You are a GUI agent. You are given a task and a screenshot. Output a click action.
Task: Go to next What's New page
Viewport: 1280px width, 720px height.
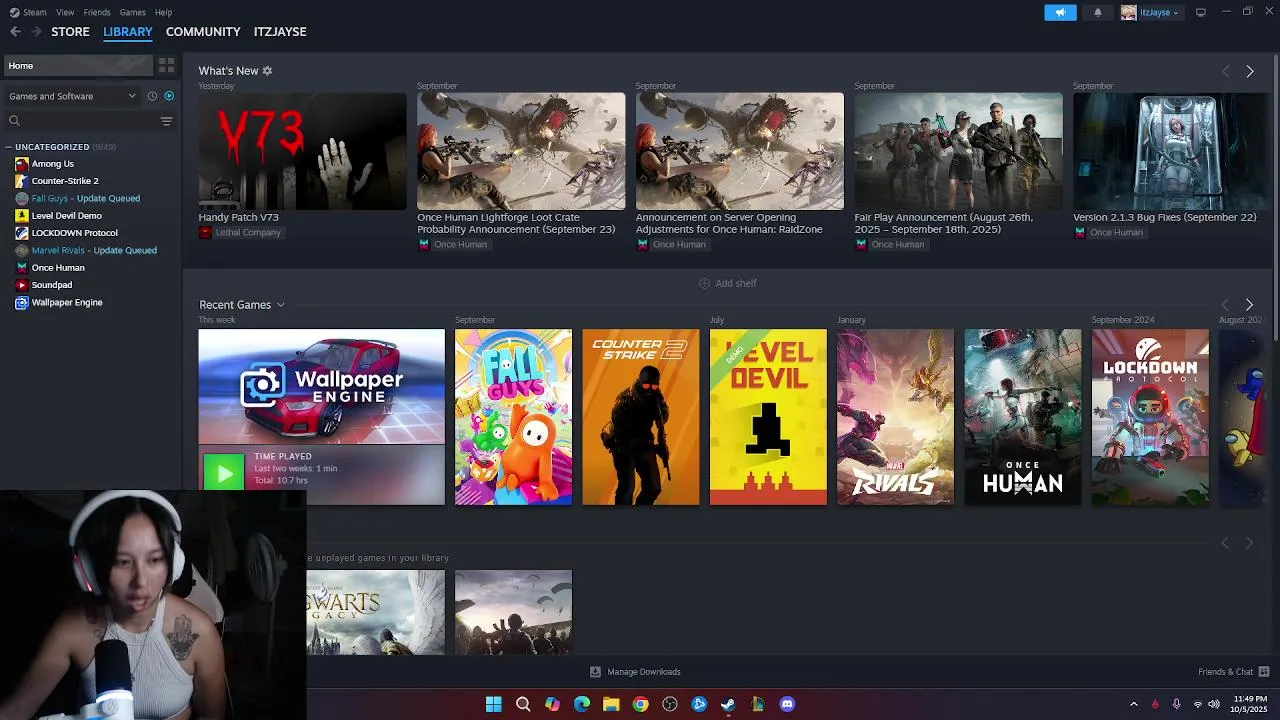[1249, 71]
